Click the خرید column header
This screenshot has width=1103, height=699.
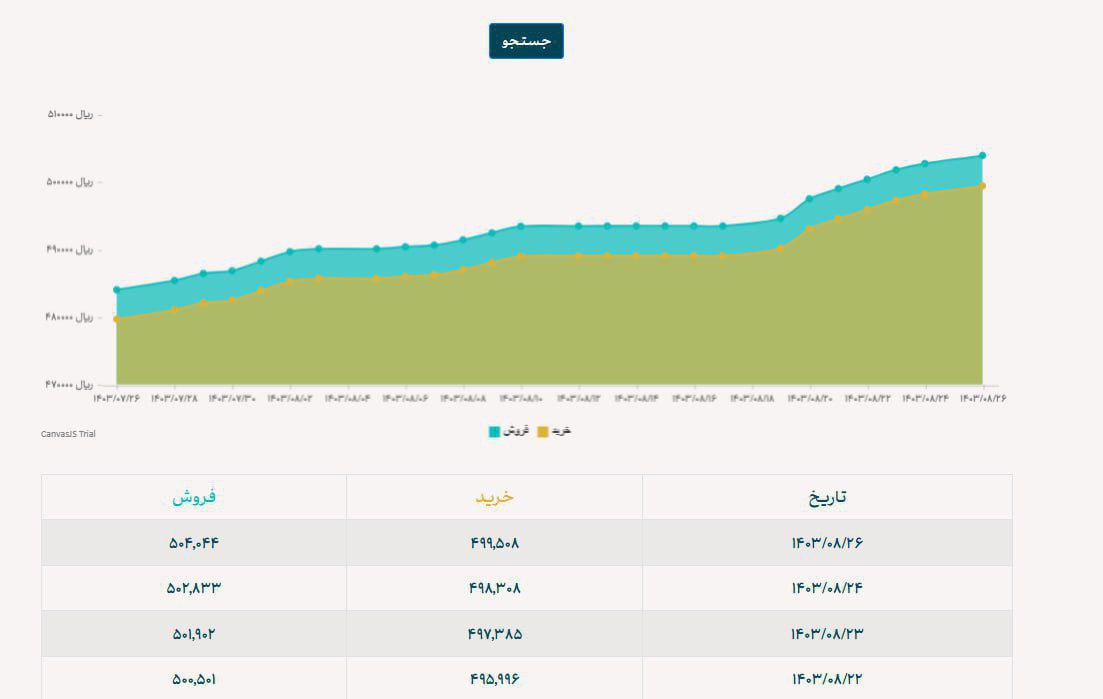pos(495,497)
